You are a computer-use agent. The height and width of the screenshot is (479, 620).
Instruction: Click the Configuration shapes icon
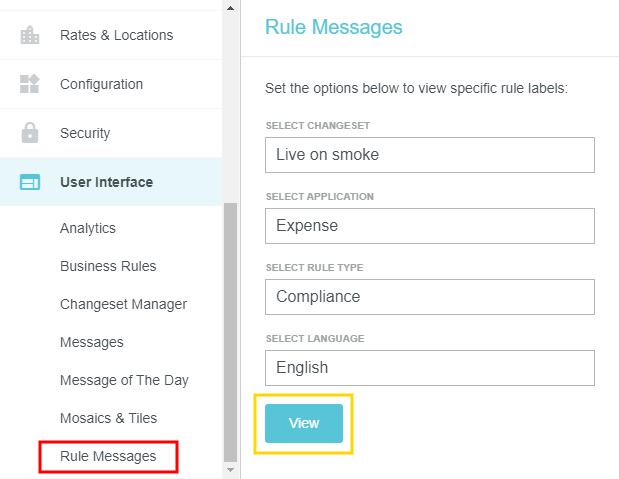[30, 84]
